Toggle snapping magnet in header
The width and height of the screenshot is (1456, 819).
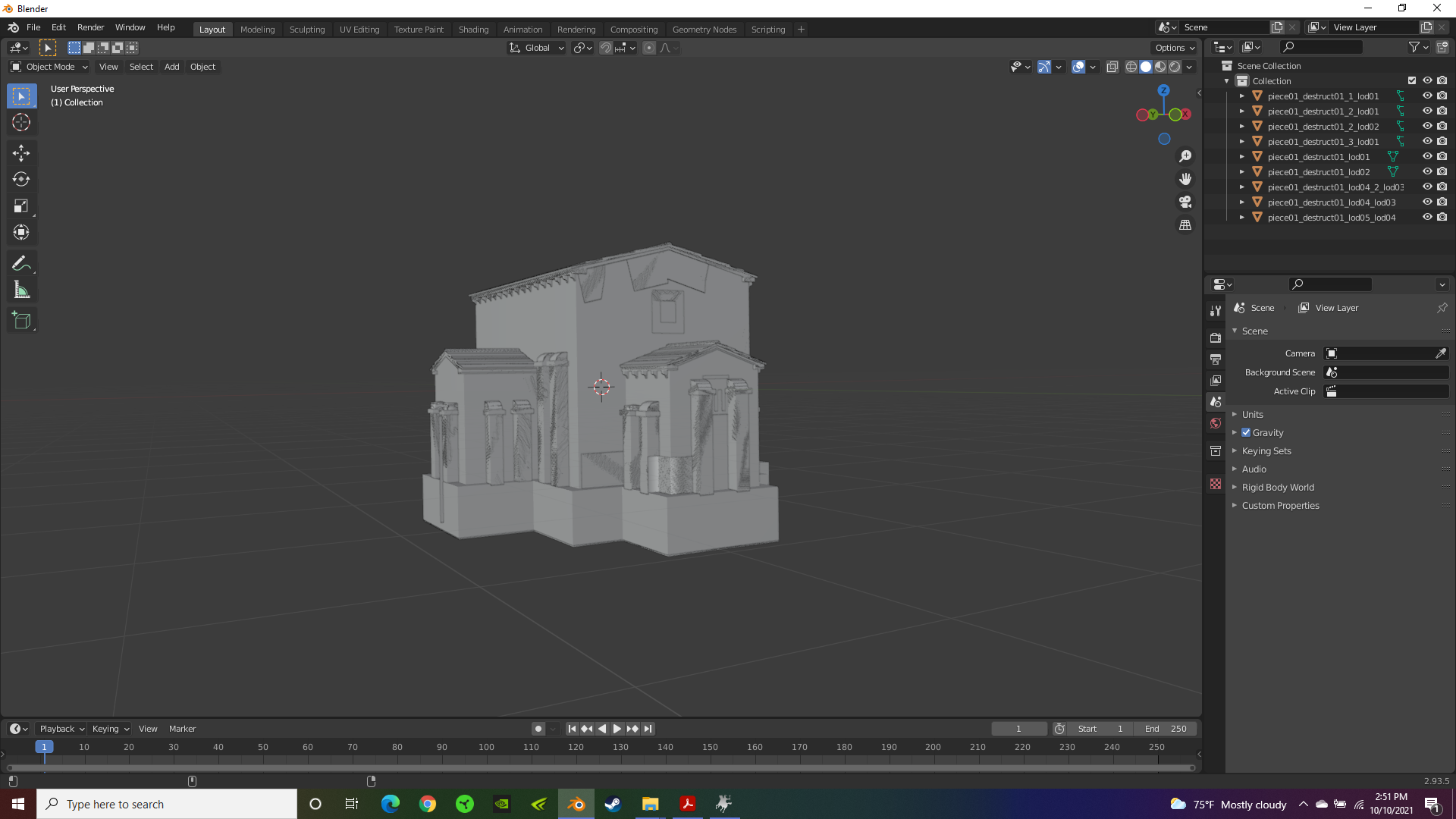(606, 48)
